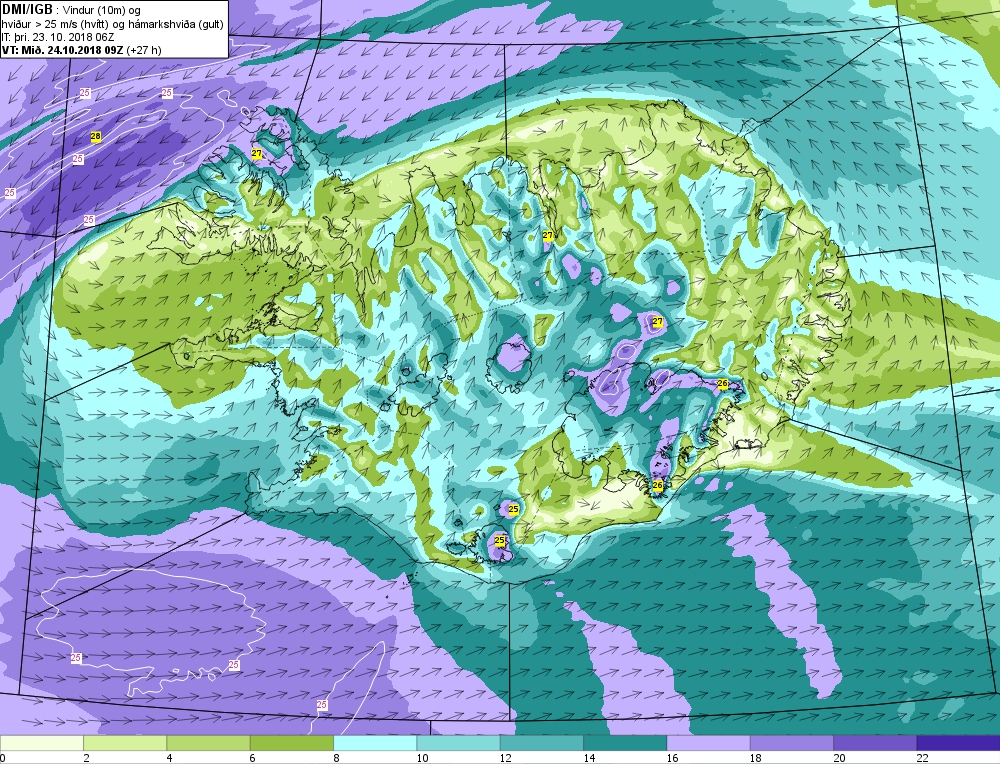Pick the 2–4 m/s light green swatch

click(125, 743)
